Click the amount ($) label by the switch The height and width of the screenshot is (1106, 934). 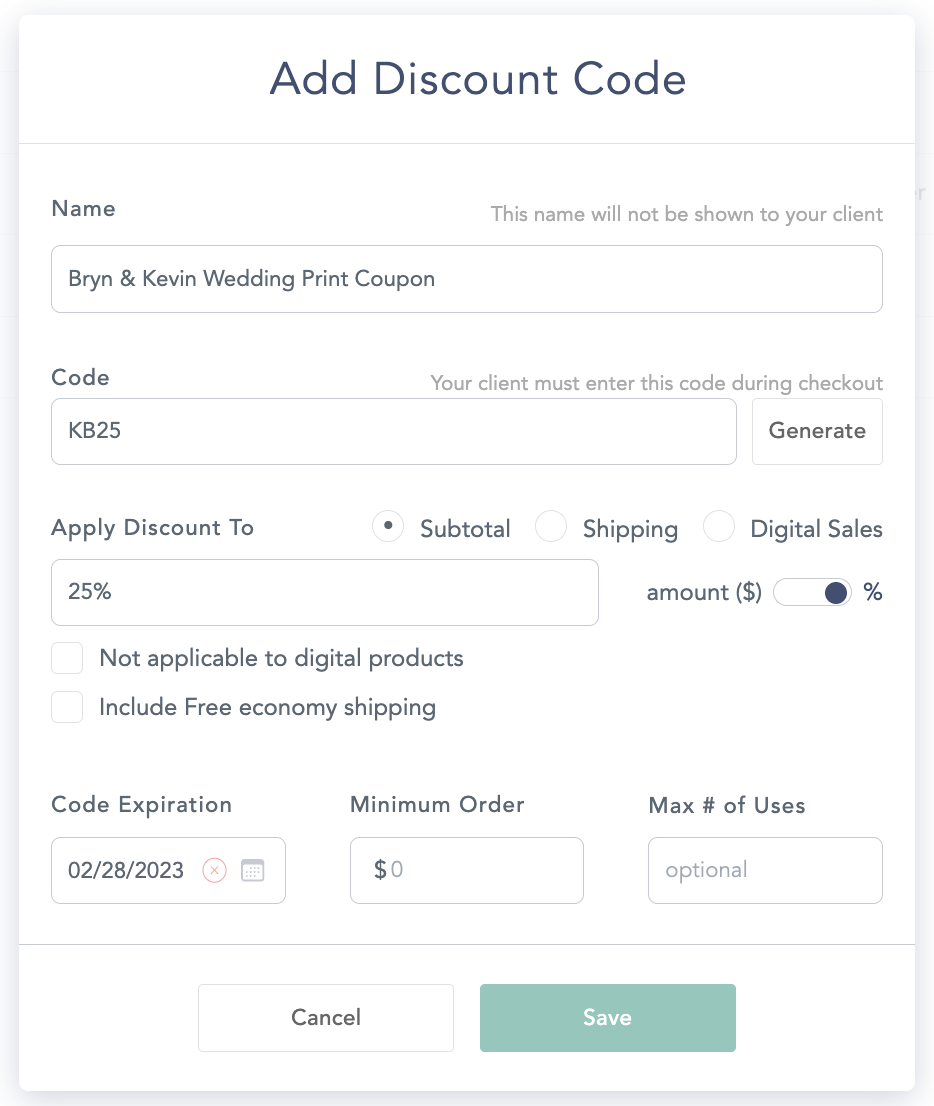(x=704, y=592)
